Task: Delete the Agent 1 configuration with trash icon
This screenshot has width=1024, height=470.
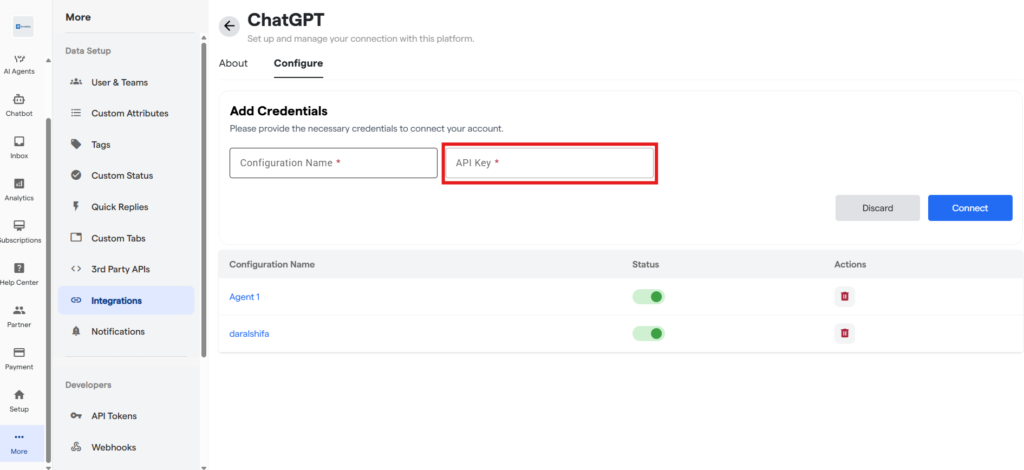Action: pyautogui.click(x=844, y=296)
